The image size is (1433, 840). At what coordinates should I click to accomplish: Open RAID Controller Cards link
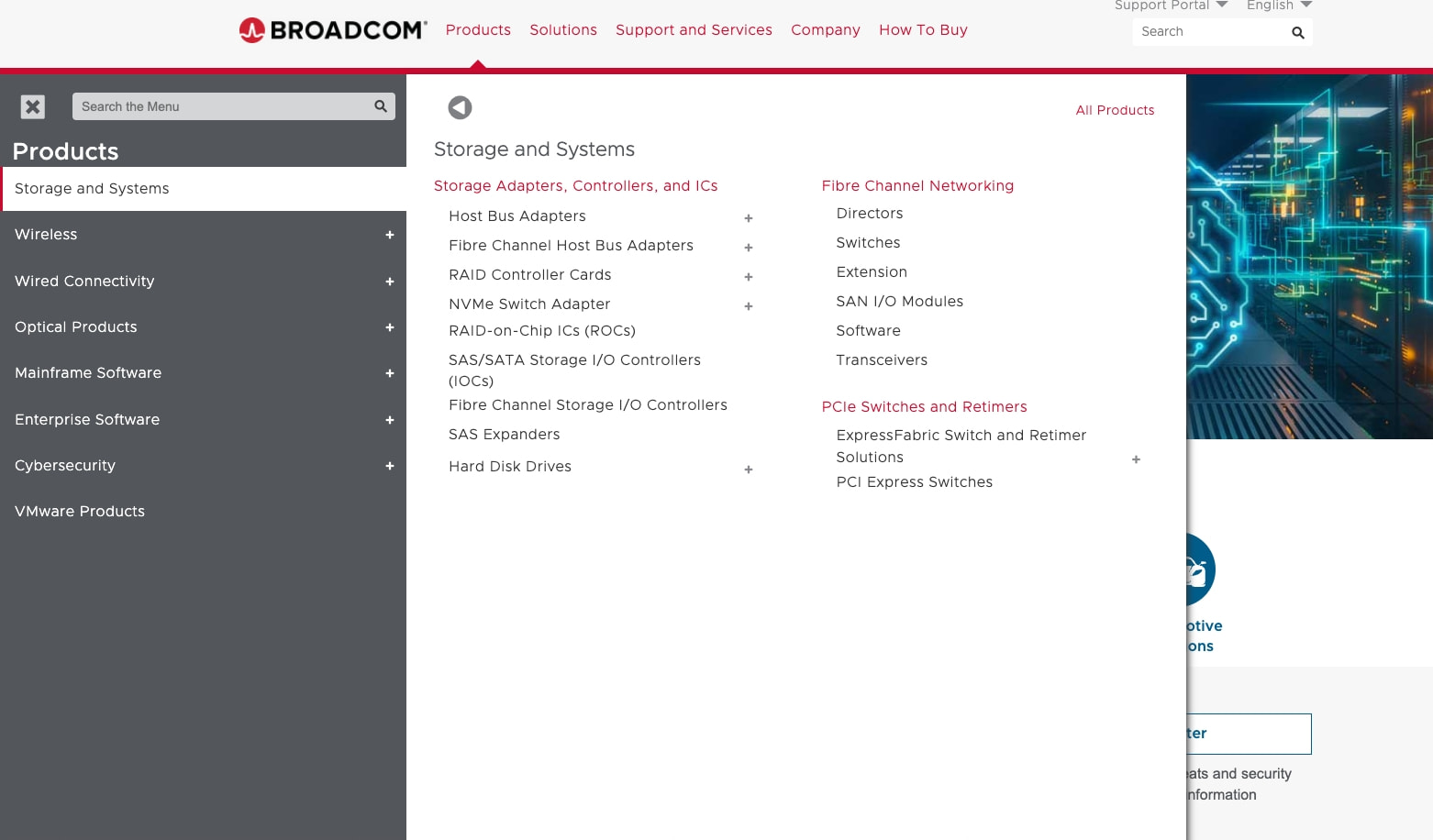tap(530, 275)
